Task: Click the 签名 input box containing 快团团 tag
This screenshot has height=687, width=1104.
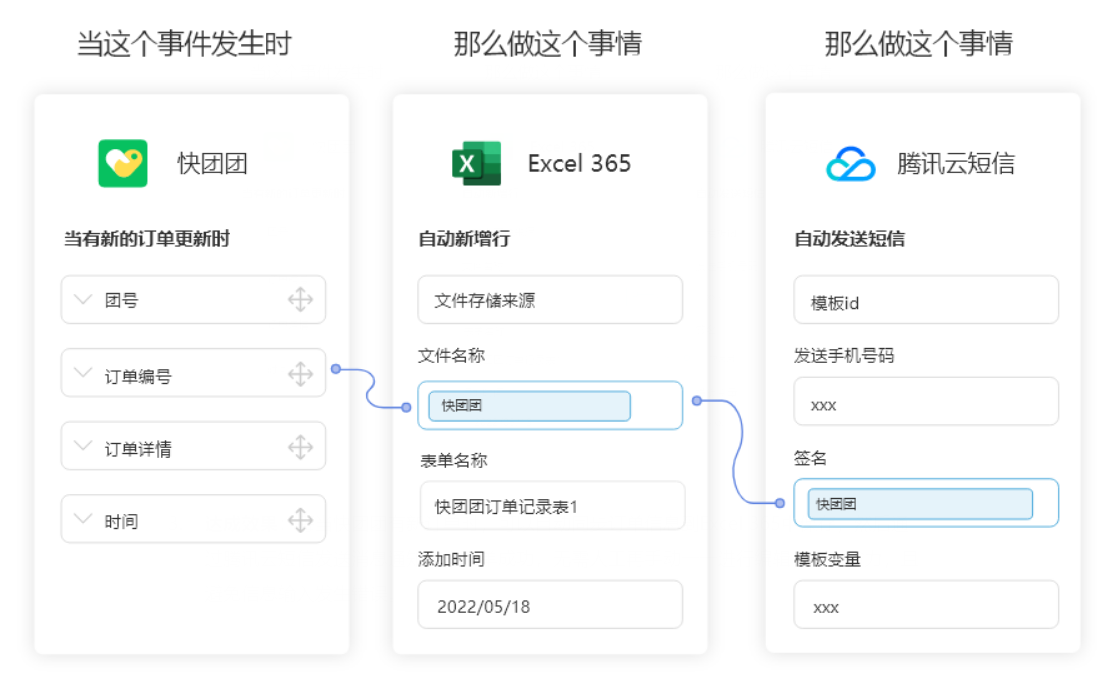Action: [926, 503]
